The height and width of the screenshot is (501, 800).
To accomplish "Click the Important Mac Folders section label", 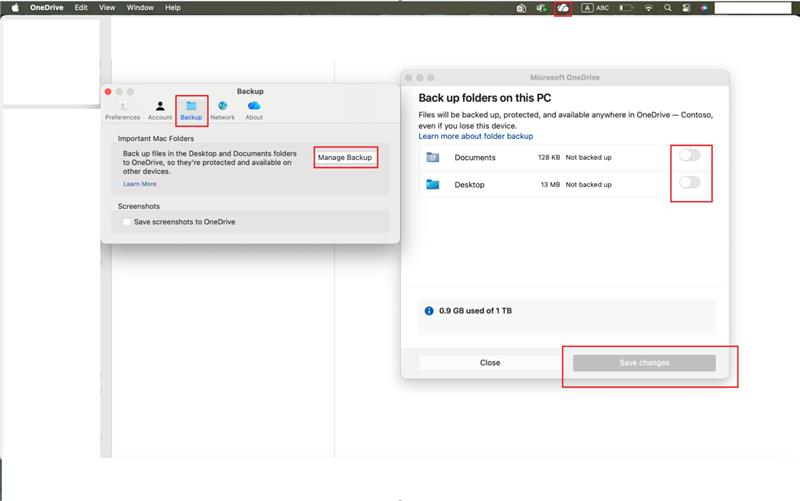I will click(156, 139).
